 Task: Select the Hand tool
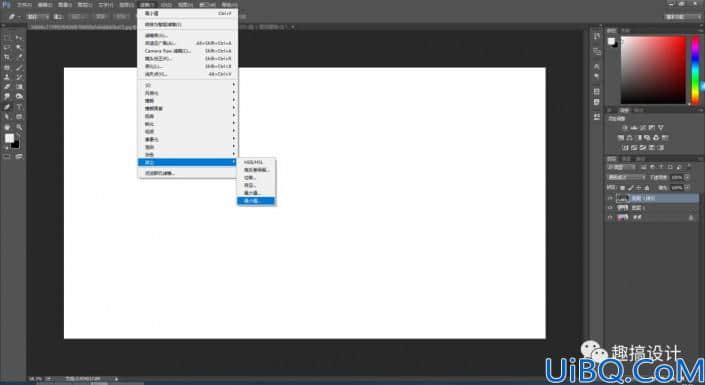[x=7, y=127]
